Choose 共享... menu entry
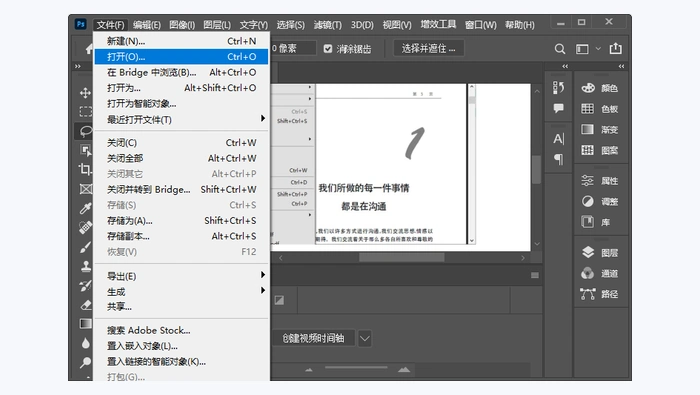700x395 pixels. point(181,307)
